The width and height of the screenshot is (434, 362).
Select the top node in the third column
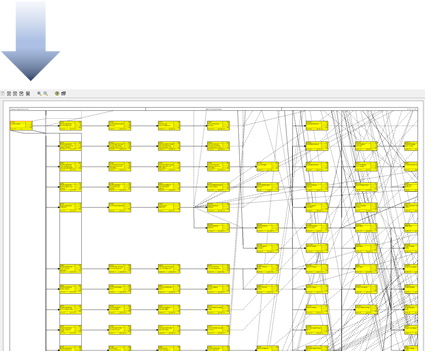pyautogui.click(x=120, y=126)
